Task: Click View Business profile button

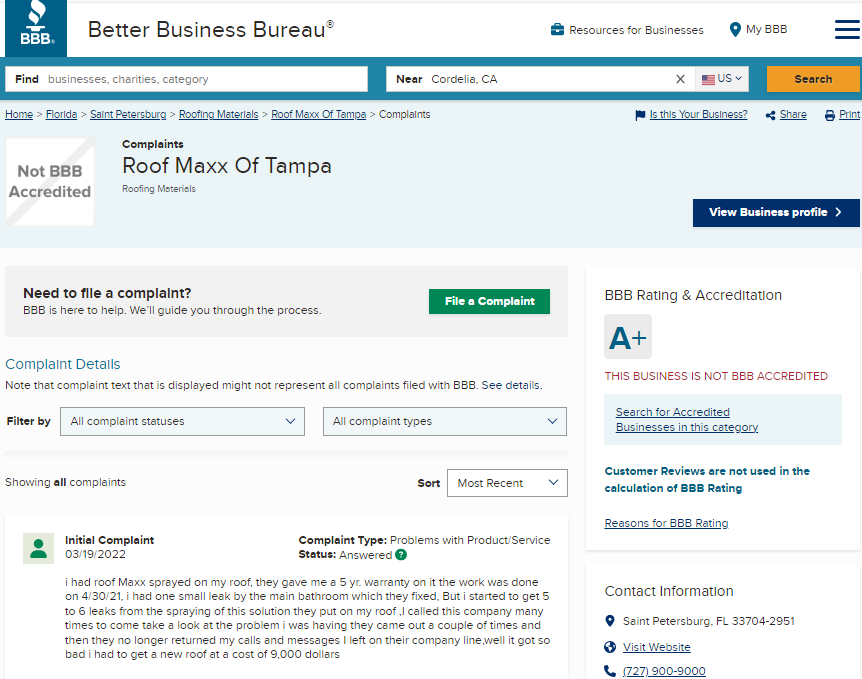Action: click(775, 212)
